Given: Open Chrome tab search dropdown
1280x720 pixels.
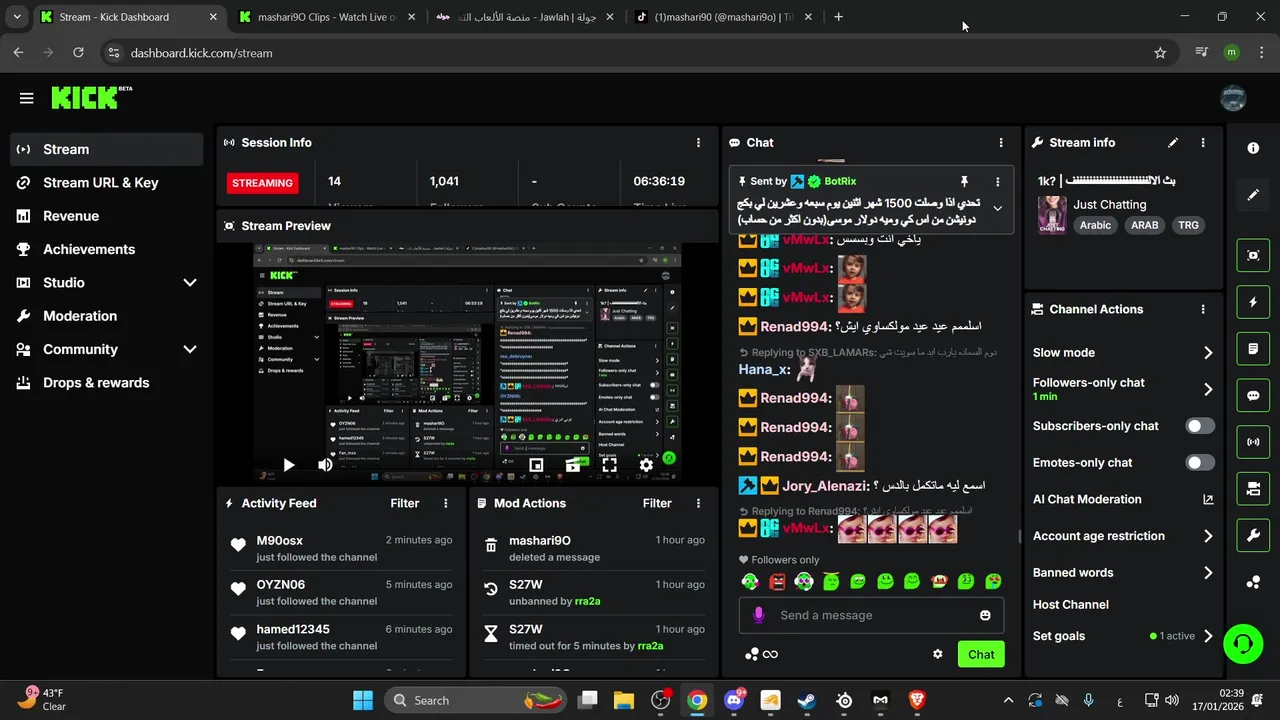Looking at the screenshot, I should point(16,17).
